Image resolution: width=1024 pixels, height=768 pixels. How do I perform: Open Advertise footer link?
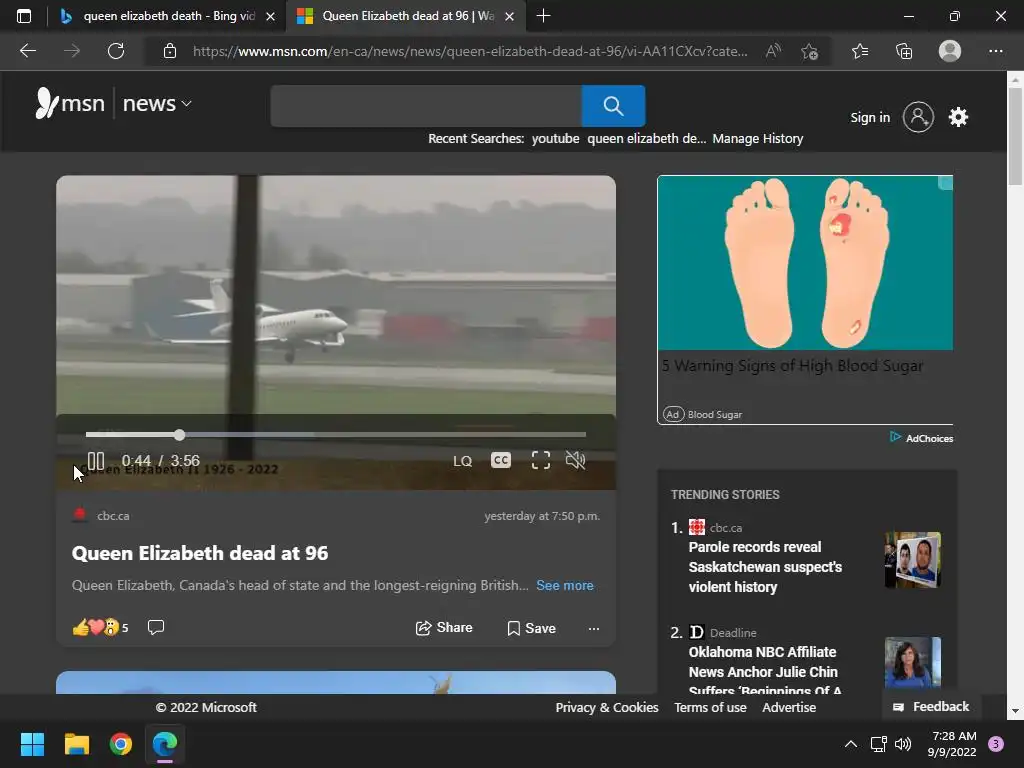click(x=789, y=707)
